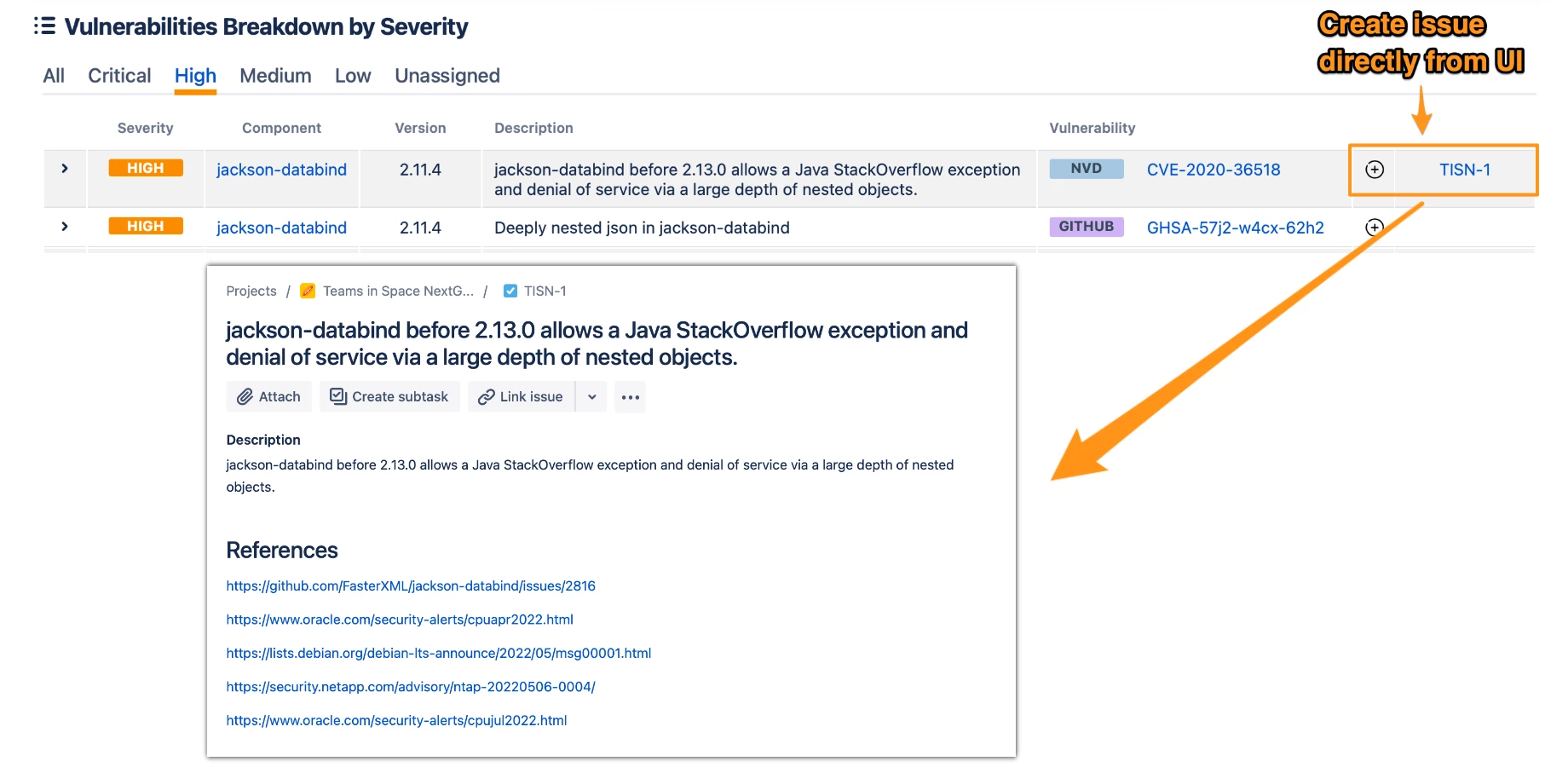Open the CVE-2020-36518 vulnerability link
The image size is (1568, 767).
1213,170
